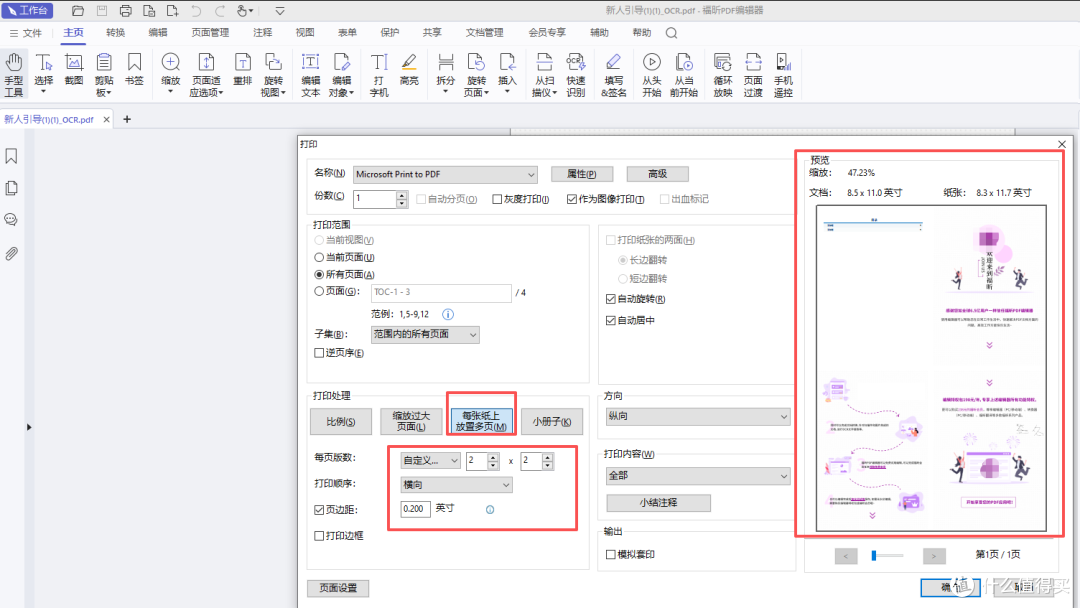Click the Booklet (小册子) button

pyautogui.click(x=552, y=421)
